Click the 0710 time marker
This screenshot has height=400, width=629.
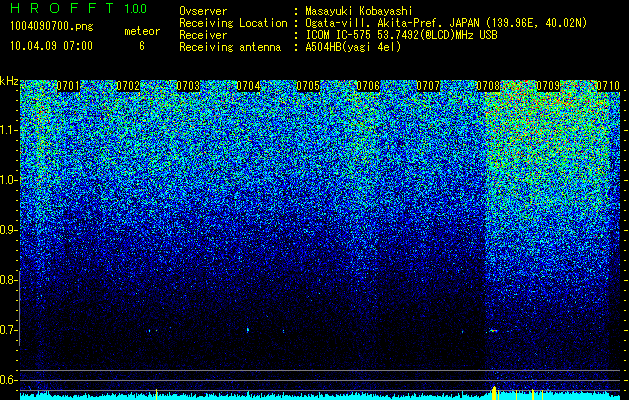(x=608, y=86)
